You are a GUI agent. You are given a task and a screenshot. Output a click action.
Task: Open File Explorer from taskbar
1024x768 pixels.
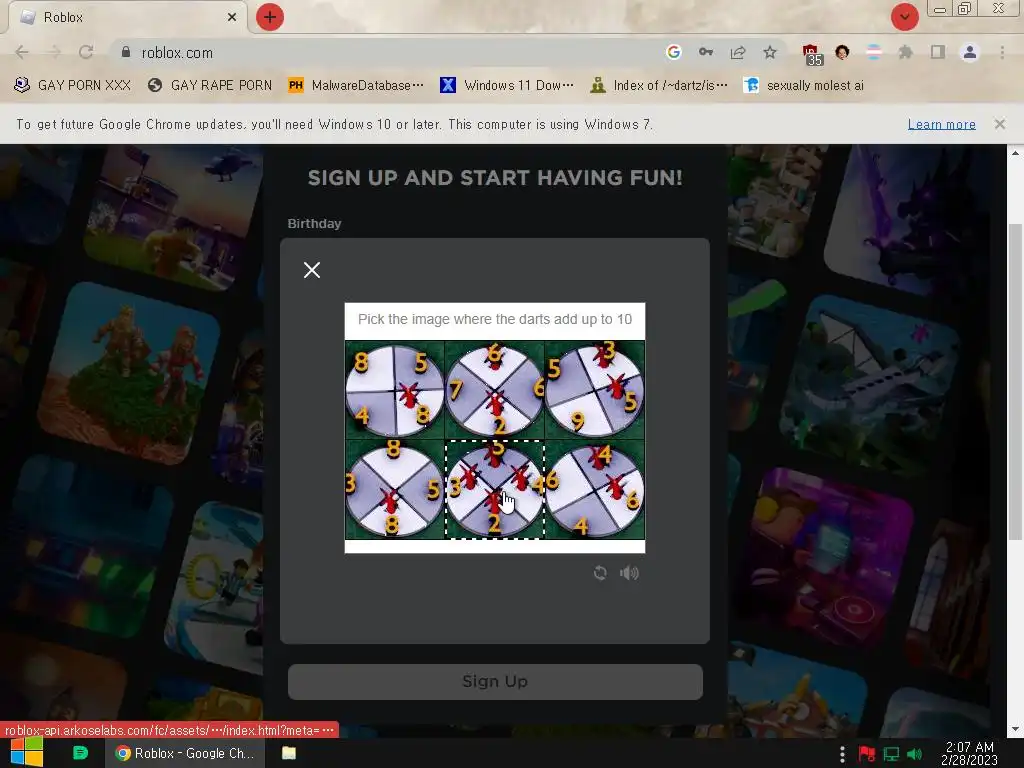[289, 753]
